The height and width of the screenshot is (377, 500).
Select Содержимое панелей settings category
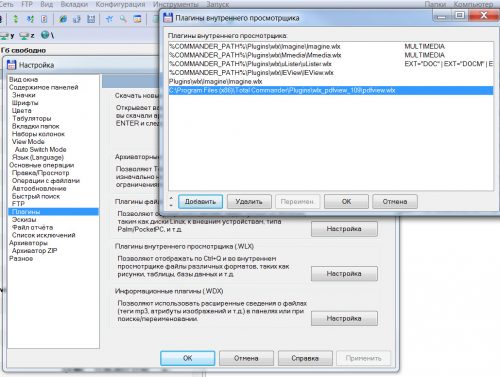(44, 87)
